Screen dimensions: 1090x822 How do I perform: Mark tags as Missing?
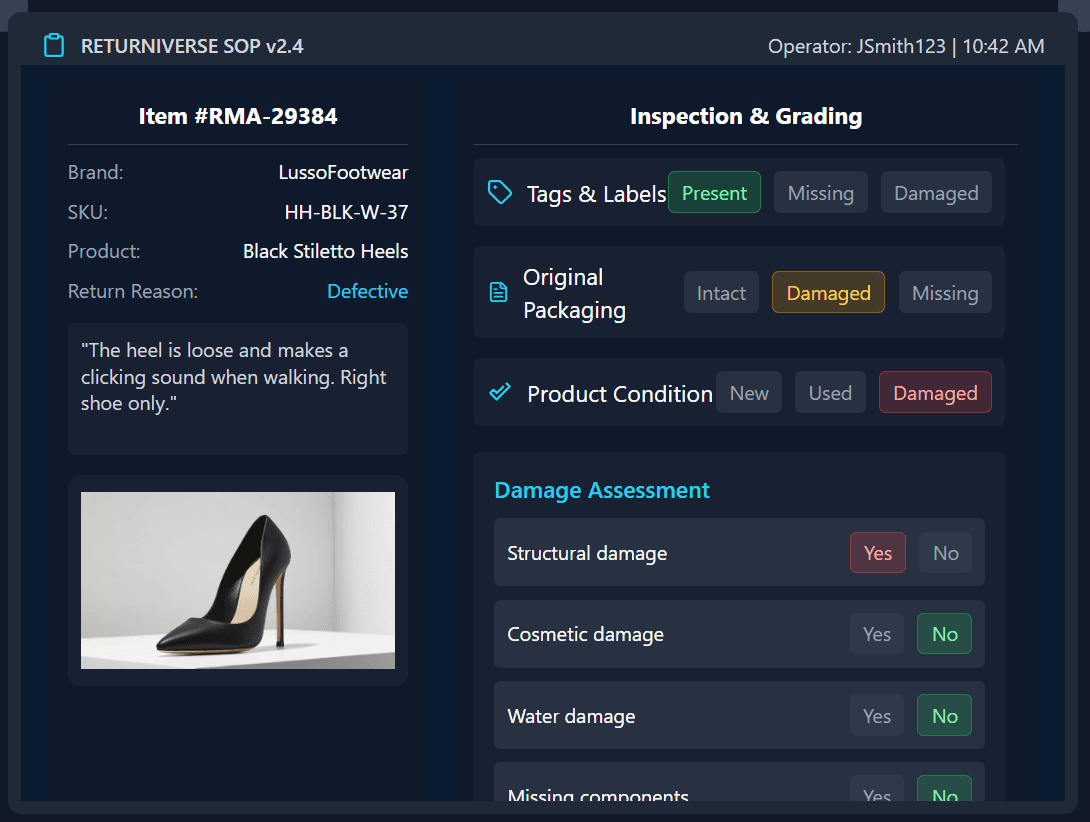point(820,192)
